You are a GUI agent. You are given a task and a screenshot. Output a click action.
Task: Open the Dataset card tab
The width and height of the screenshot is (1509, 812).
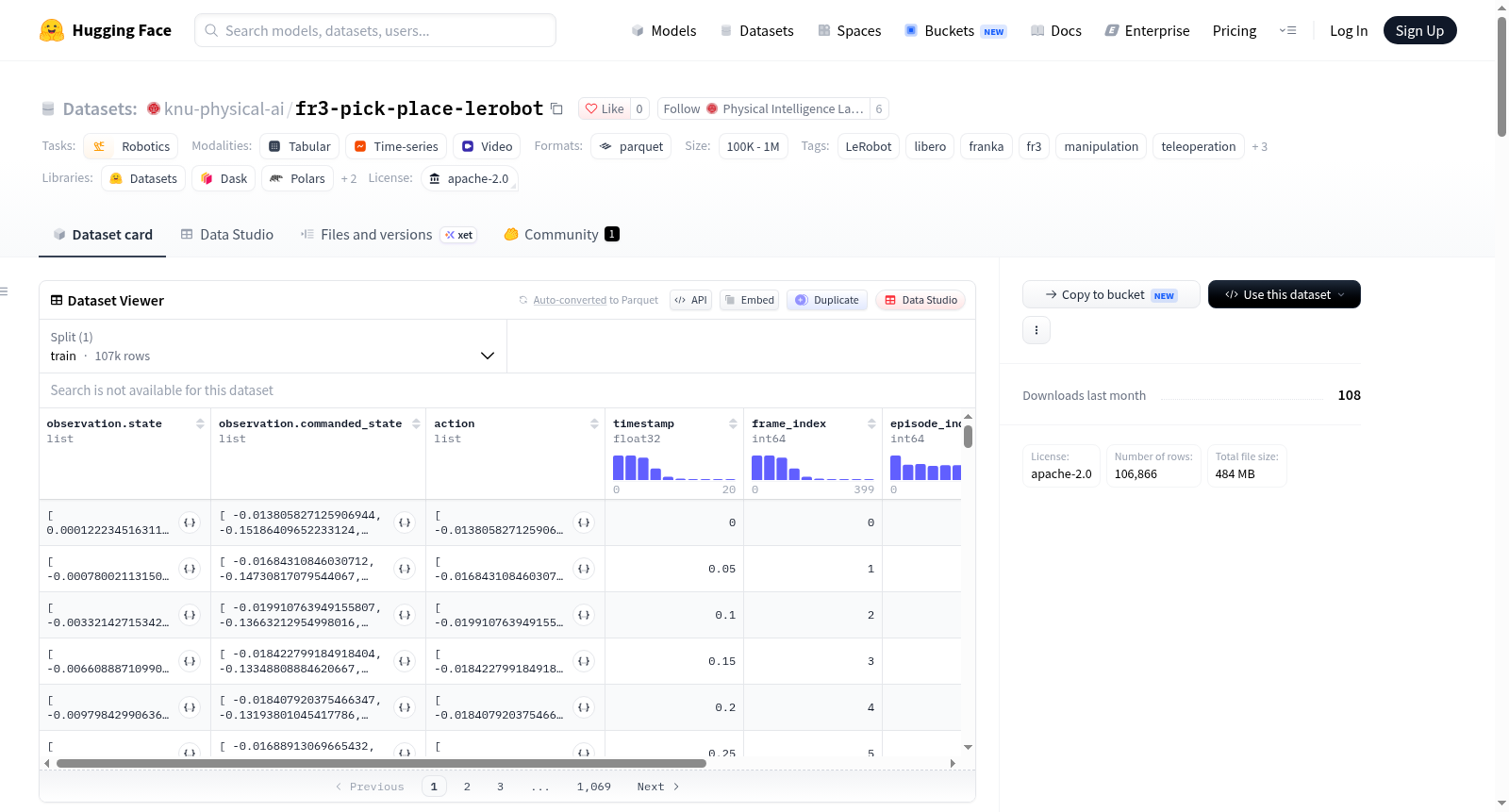coord(103,235)
